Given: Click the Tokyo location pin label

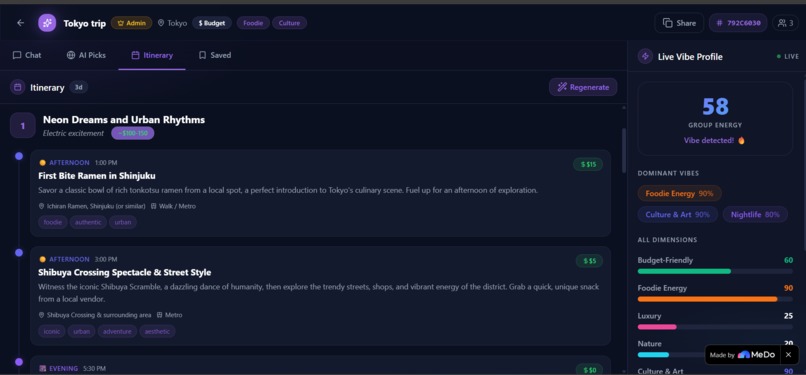Looking at the screenshot, I should [172, 23].
